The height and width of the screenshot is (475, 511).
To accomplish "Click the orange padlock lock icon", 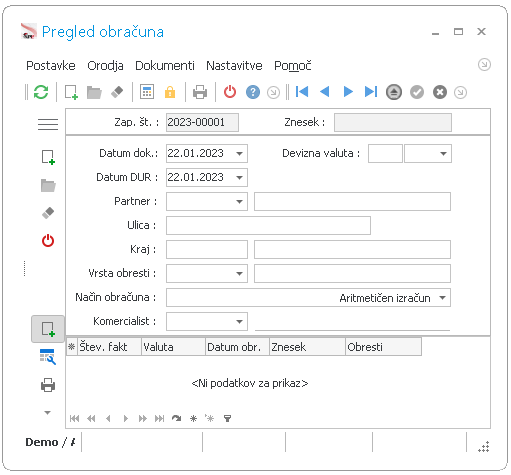I will click(x=170, y=92).
